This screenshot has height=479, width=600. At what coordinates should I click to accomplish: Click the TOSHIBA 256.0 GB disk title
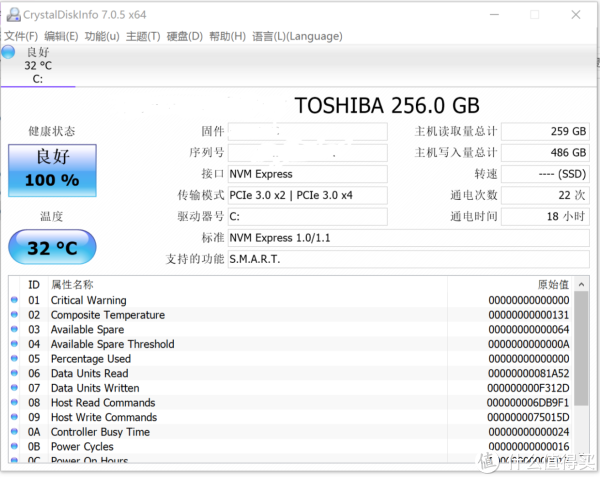387,106
